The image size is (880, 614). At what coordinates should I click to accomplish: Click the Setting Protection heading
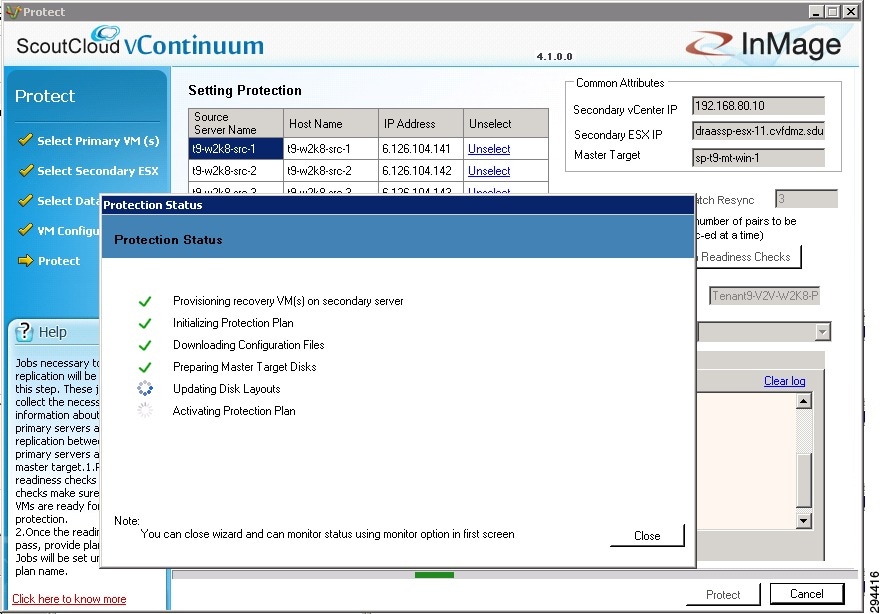245,90
